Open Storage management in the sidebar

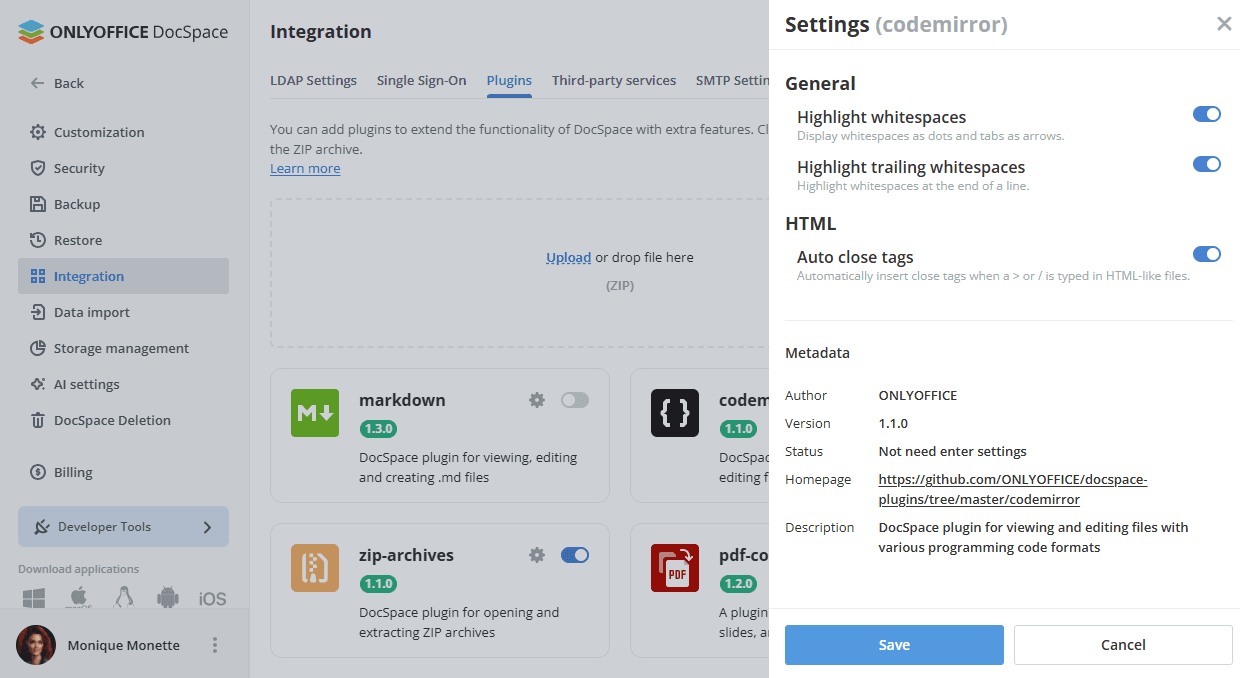[x=123, y=348]
